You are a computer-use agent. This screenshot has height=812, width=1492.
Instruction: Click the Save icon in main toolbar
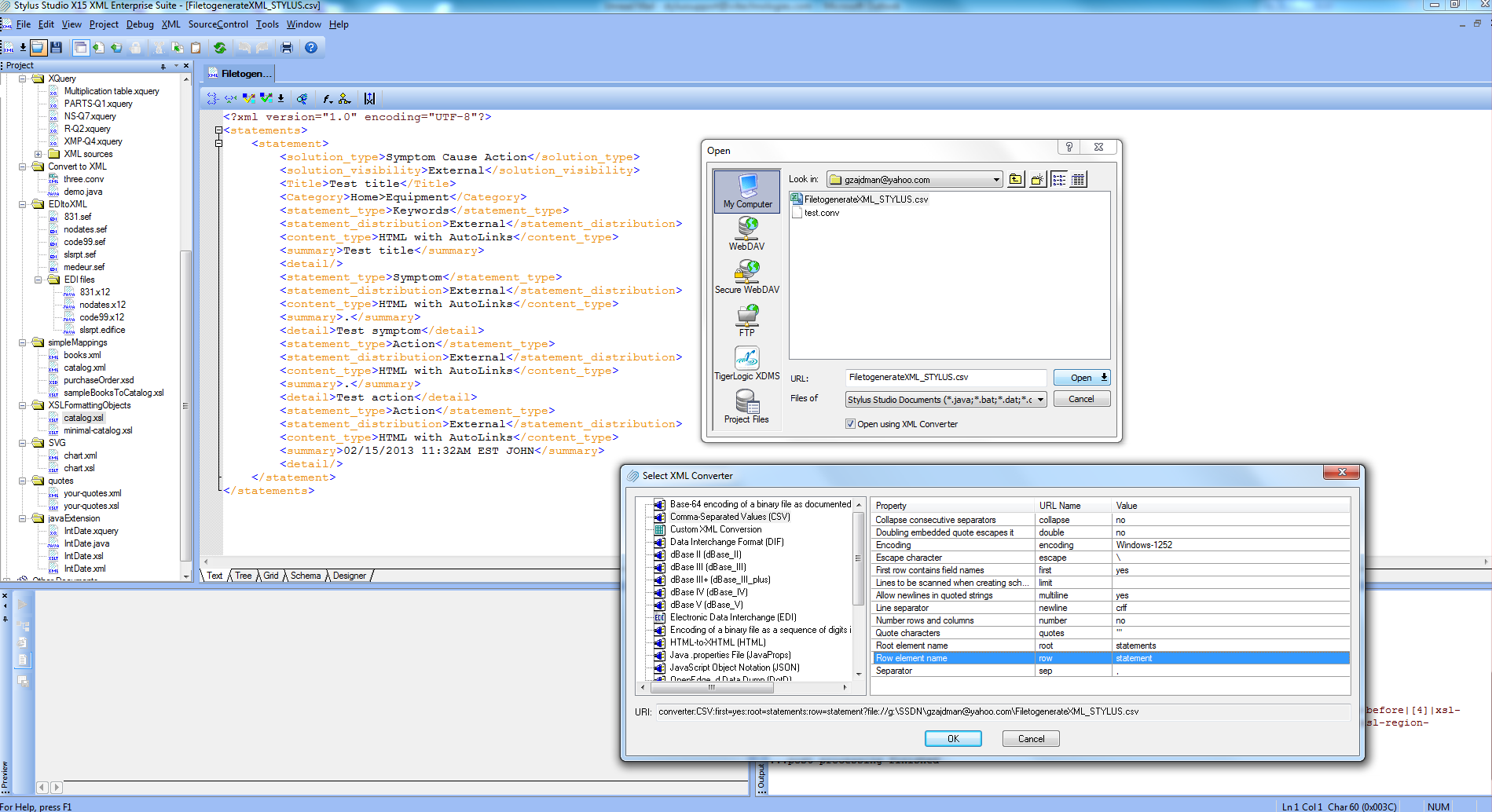pos(56,48)
